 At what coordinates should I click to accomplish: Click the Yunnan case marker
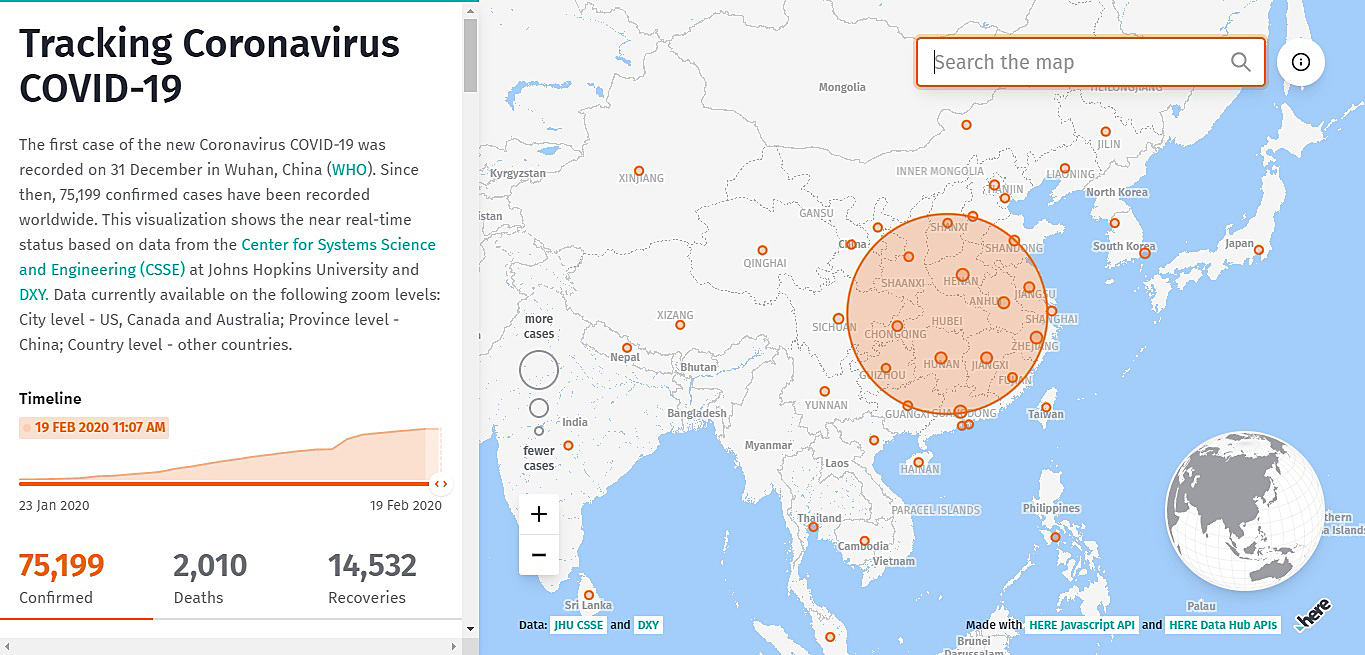pos(824,391)
